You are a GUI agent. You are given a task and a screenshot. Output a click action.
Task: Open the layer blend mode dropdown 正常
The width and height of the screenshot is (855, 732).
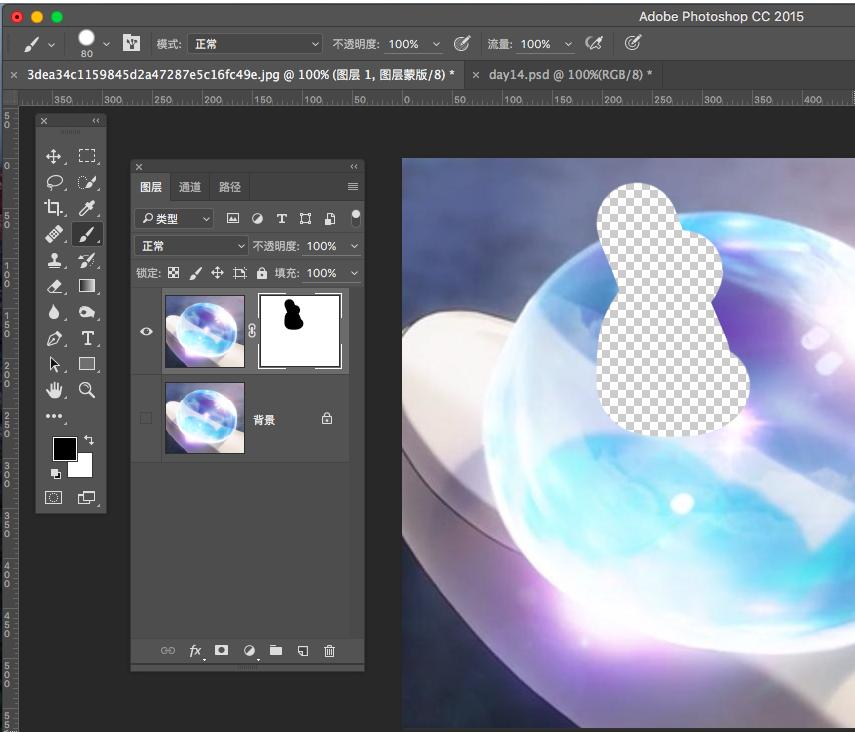click(191, 246)
